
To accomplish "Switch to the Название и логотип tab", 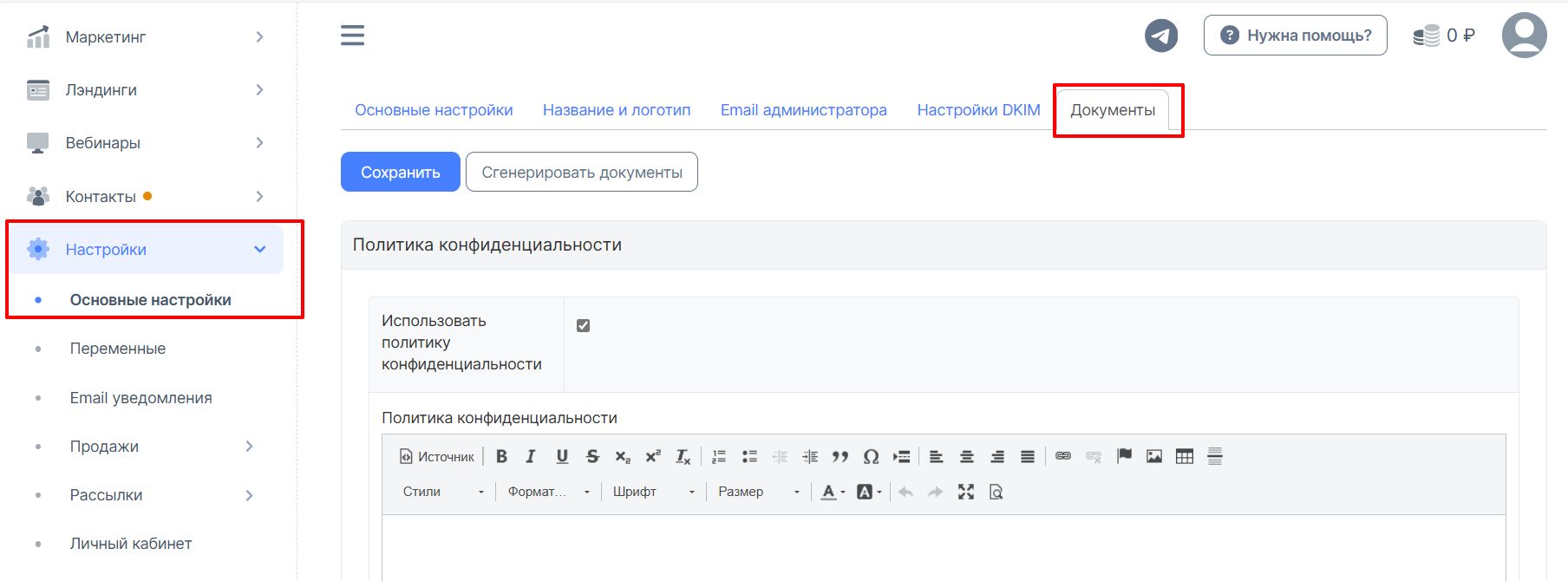I will [617, 110].
